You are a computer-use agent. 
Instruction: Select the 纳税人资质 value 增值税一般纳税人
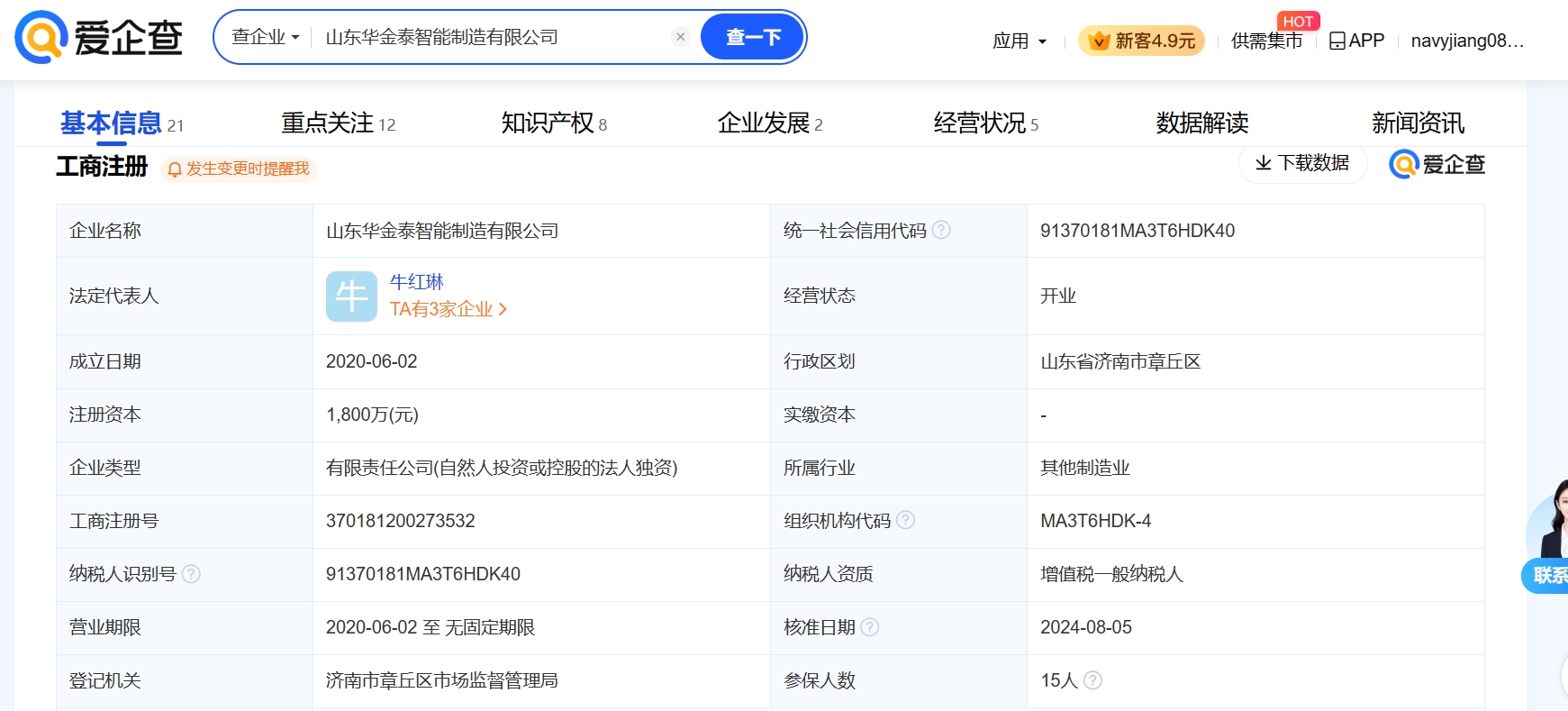tap(1111, 574)
